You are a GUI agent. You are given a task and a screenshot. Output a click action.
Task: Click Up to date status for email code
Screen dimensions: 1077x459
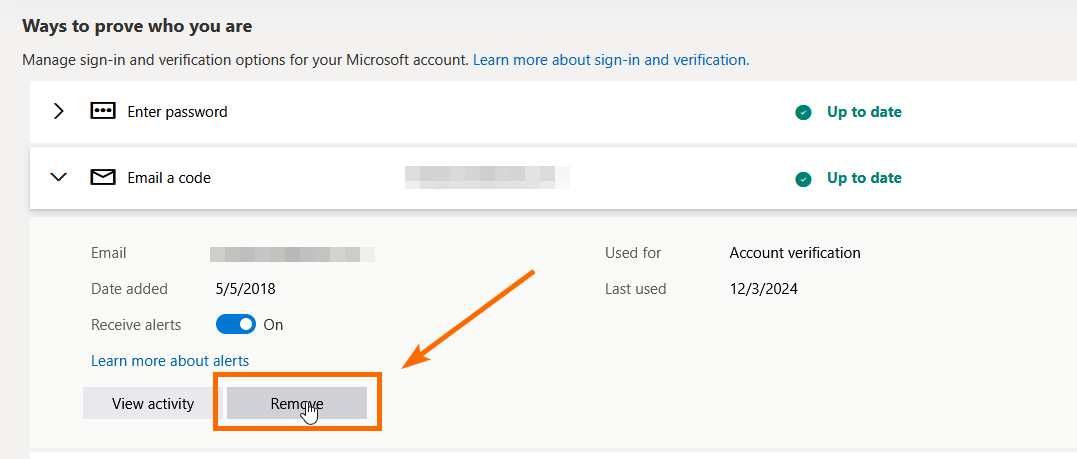click(864, 178)
